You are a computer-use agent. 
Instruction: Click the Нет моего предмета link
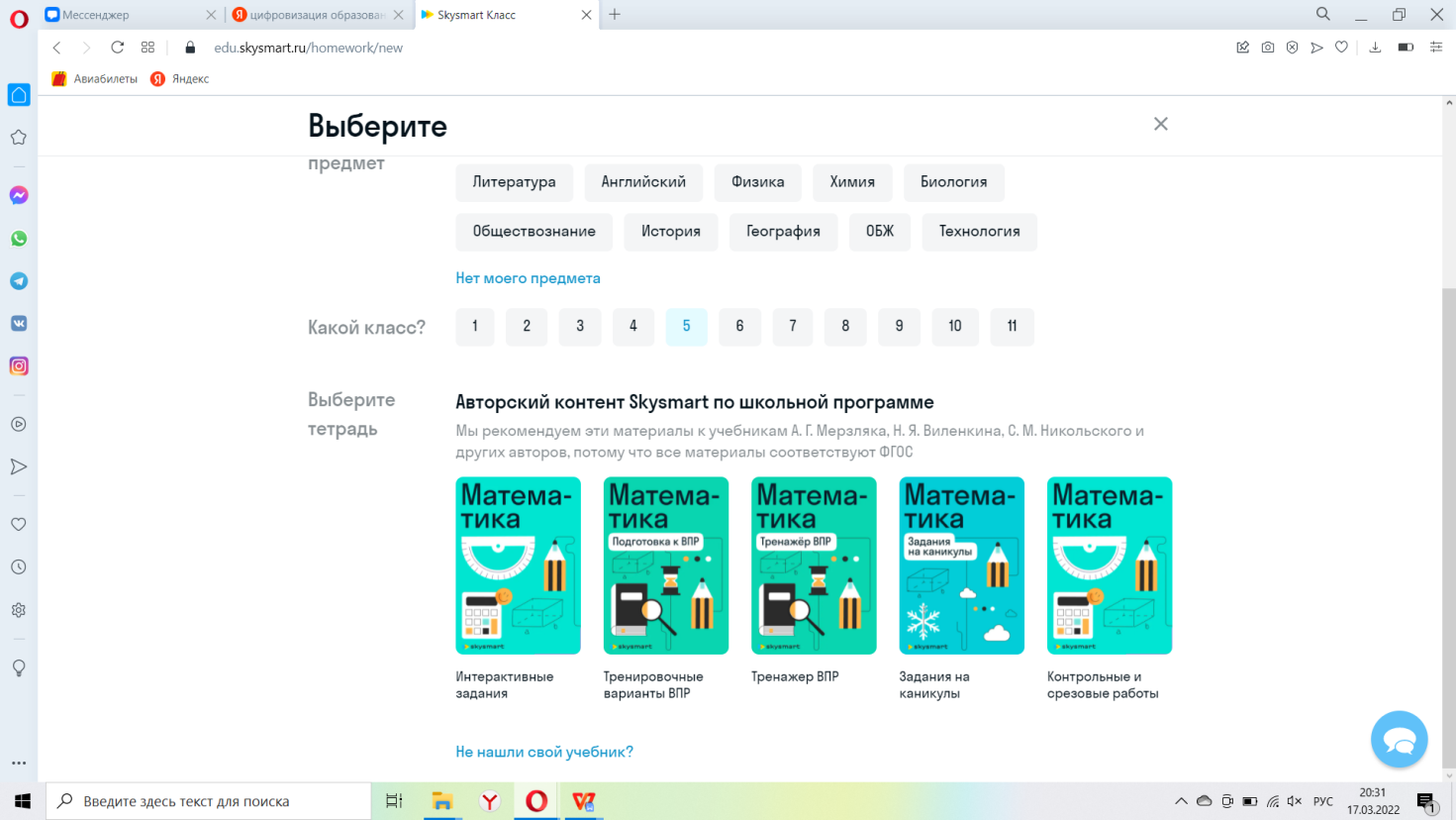[528, 278]
